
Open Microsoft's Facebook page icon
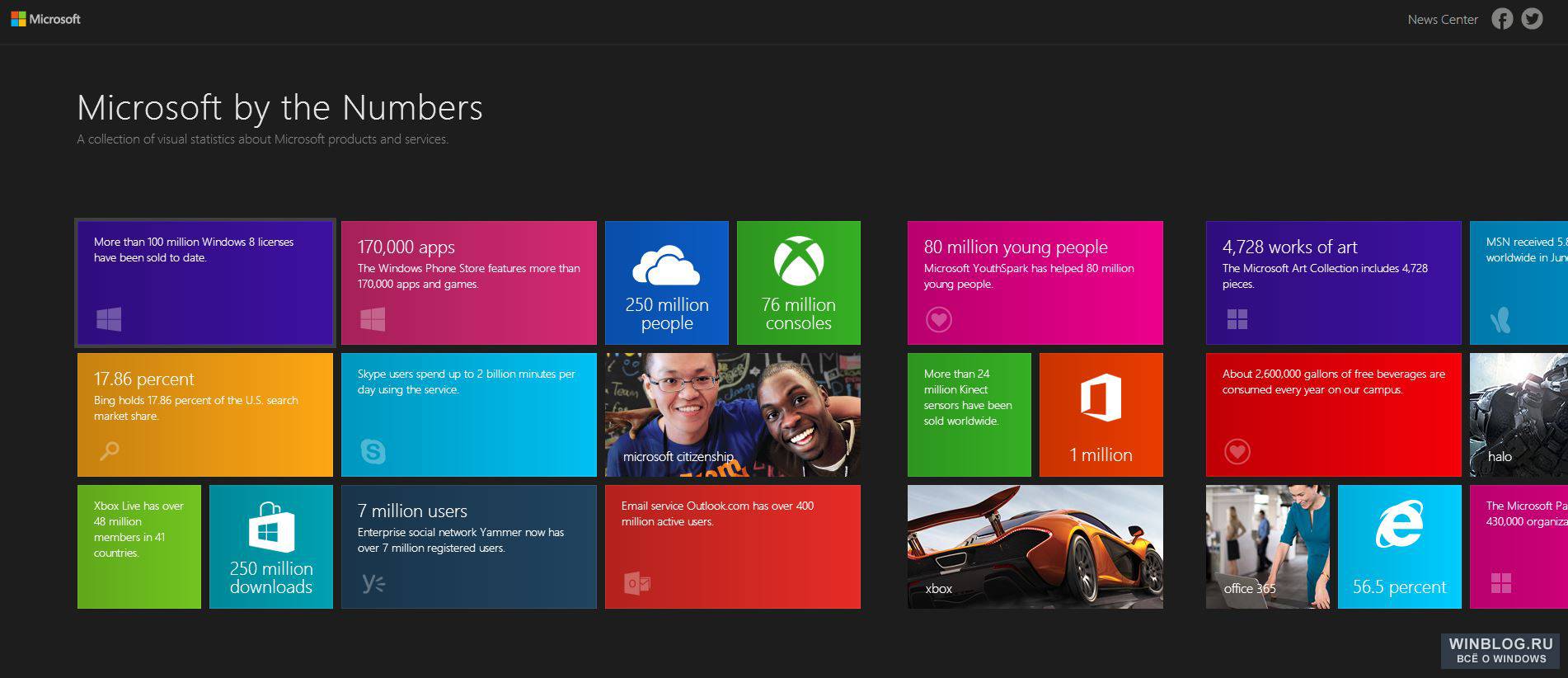(1502, 19)
